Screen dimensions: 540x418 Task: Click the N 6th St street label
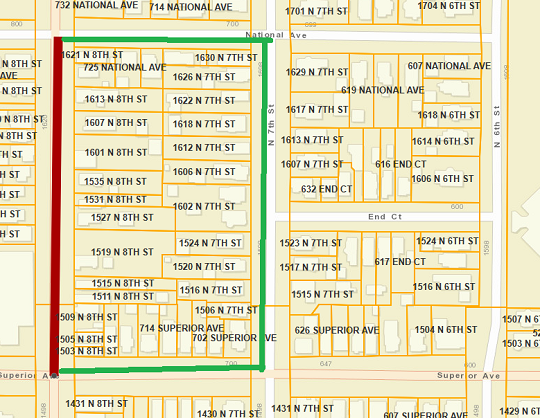[x=497, y=127]
